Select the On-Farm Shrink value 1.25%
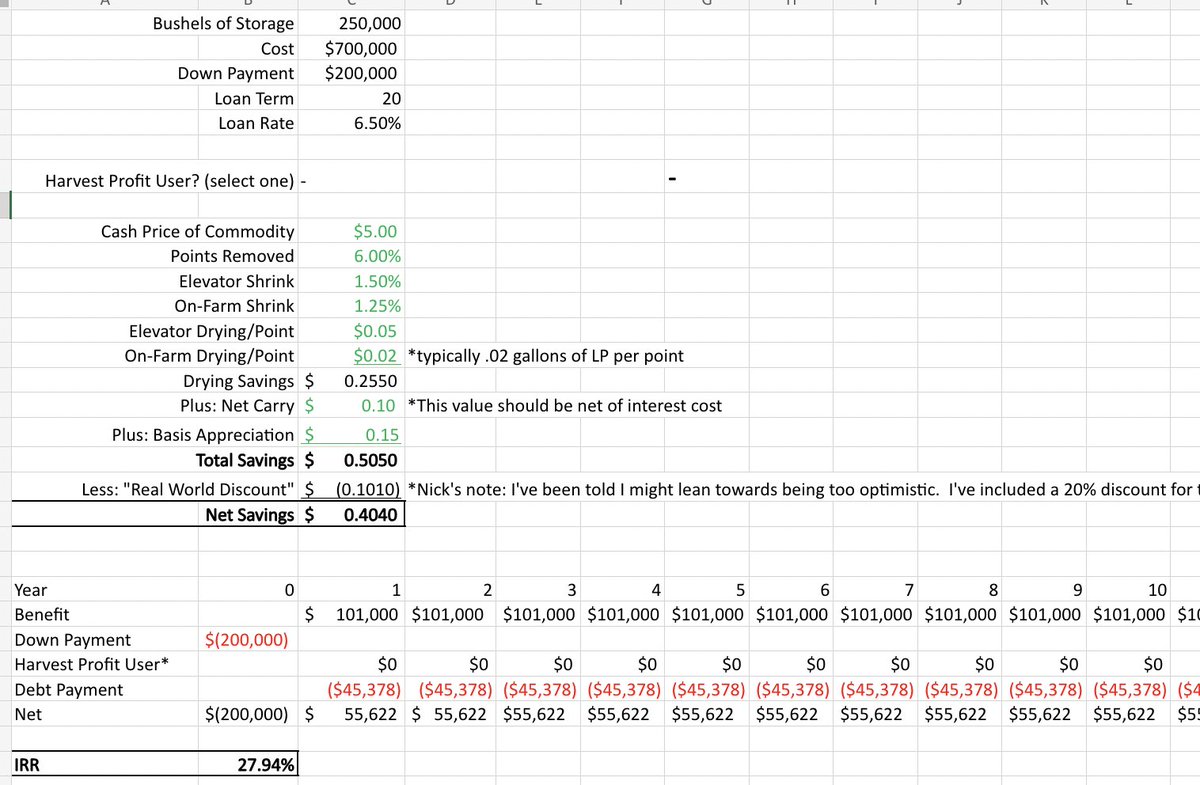 click(x=378, y=306)
